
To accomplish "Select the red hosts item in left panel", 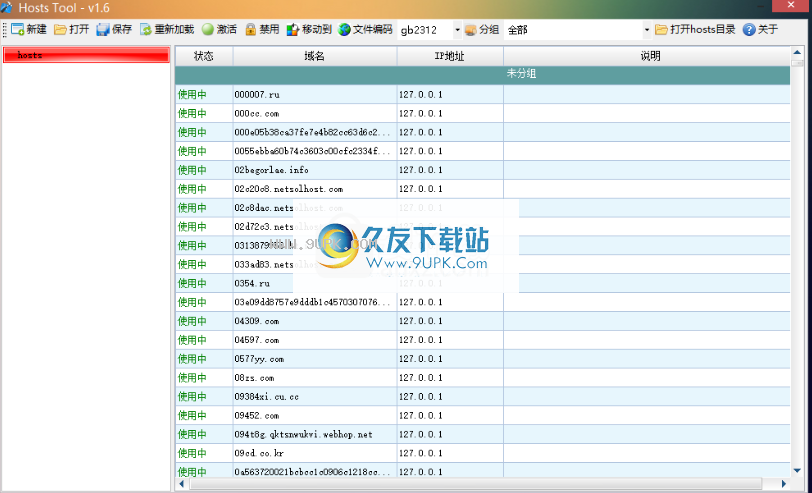I will (86, 55).
